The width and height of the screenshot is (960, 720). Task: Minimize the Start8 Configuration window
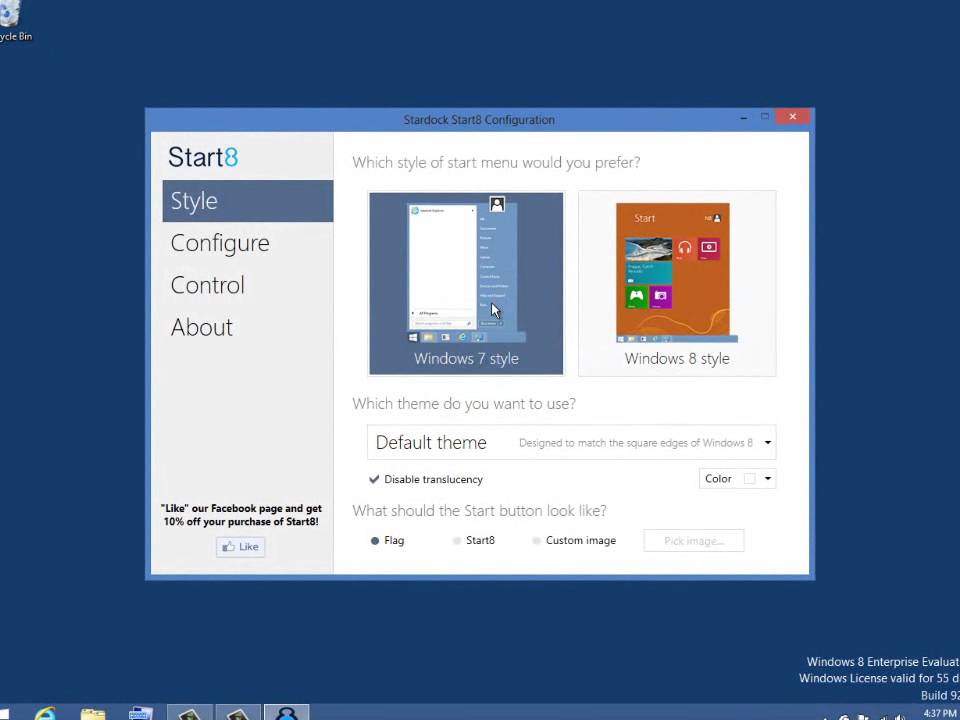click(743, 117)
